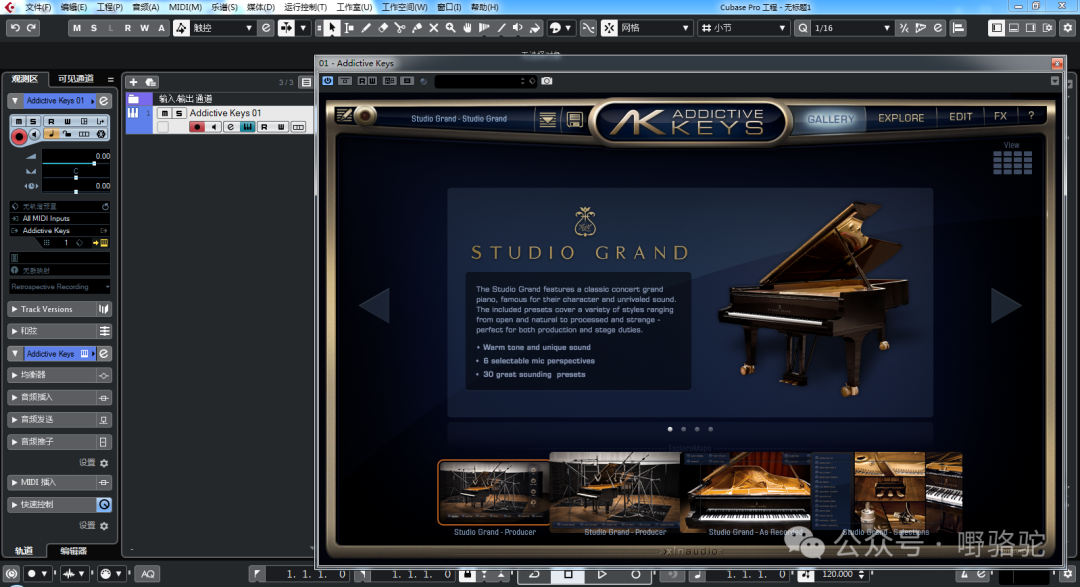Pick the Scissors split tool

(400, 28)
